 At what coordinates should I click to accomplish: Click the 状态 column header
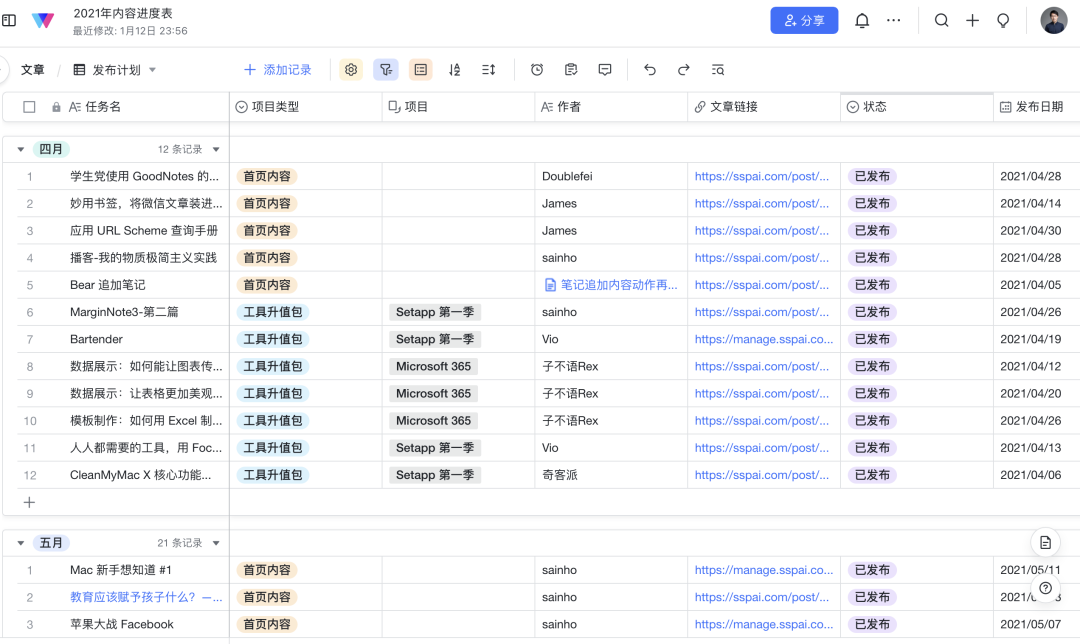[875, 107]
